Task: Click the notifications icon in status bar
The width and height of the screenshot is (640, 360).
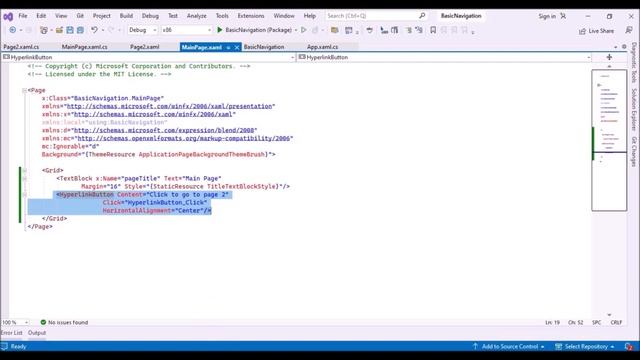Action: tap(629, 347)
